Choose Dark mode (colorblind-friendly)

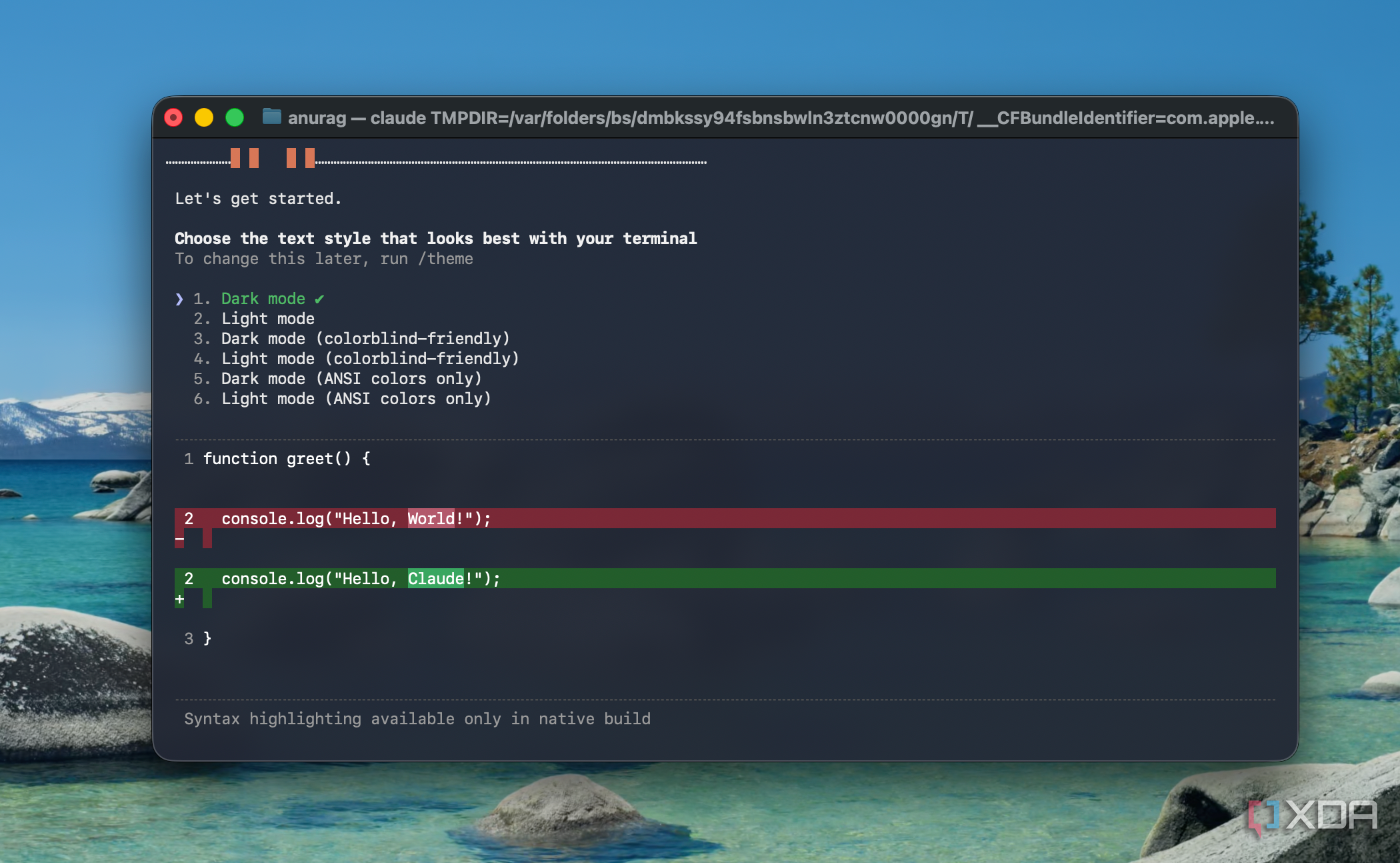click(365, 339)
